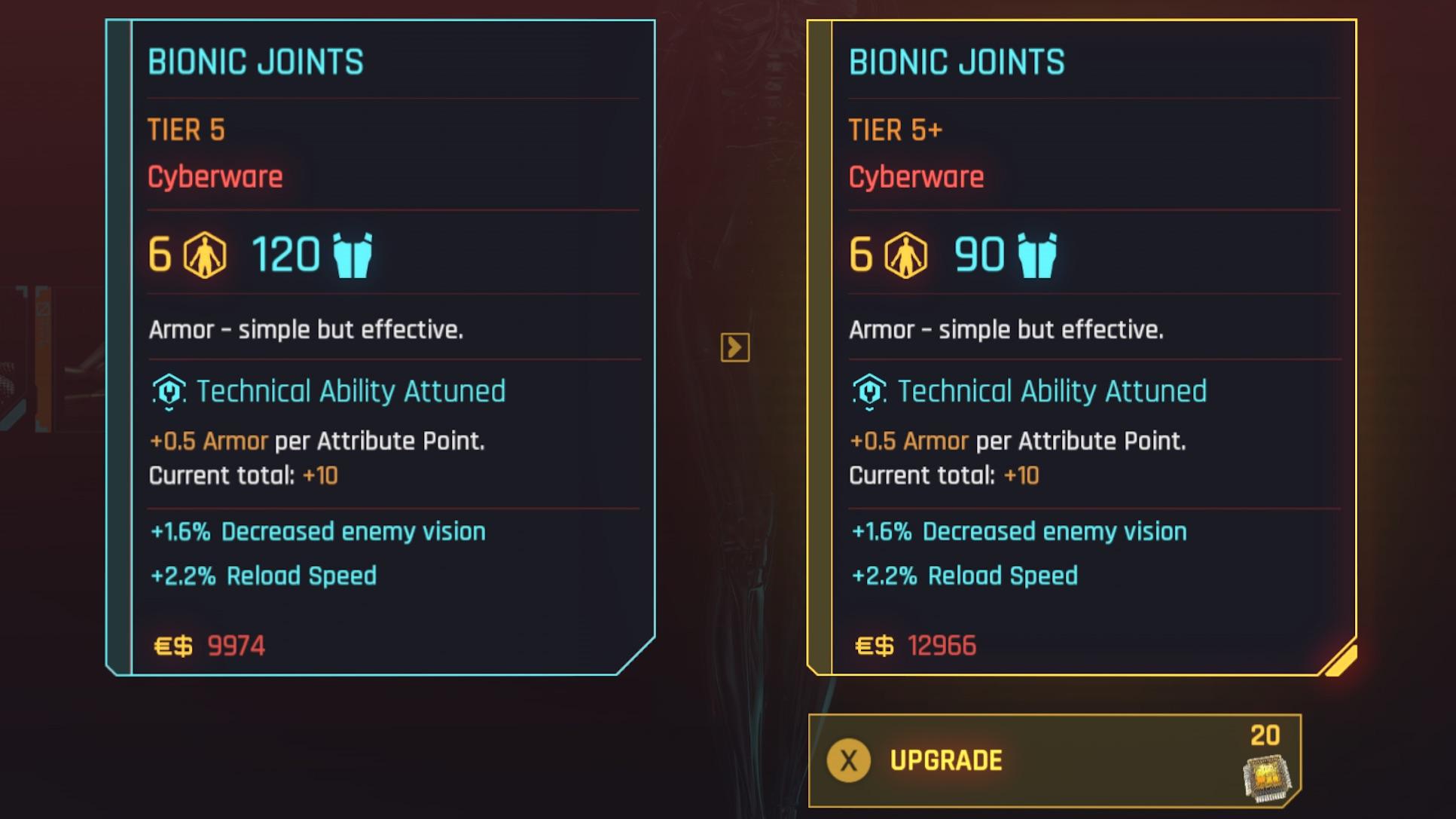Viewport: 1456px width, 819px height.
Task: Click the 20 component cost number
Action: [1265, 735]
